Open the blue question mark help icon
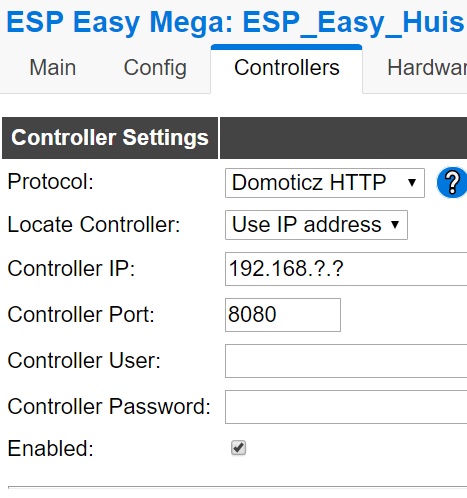The height and width of the screenshot is (498, 467). [452, 182]
